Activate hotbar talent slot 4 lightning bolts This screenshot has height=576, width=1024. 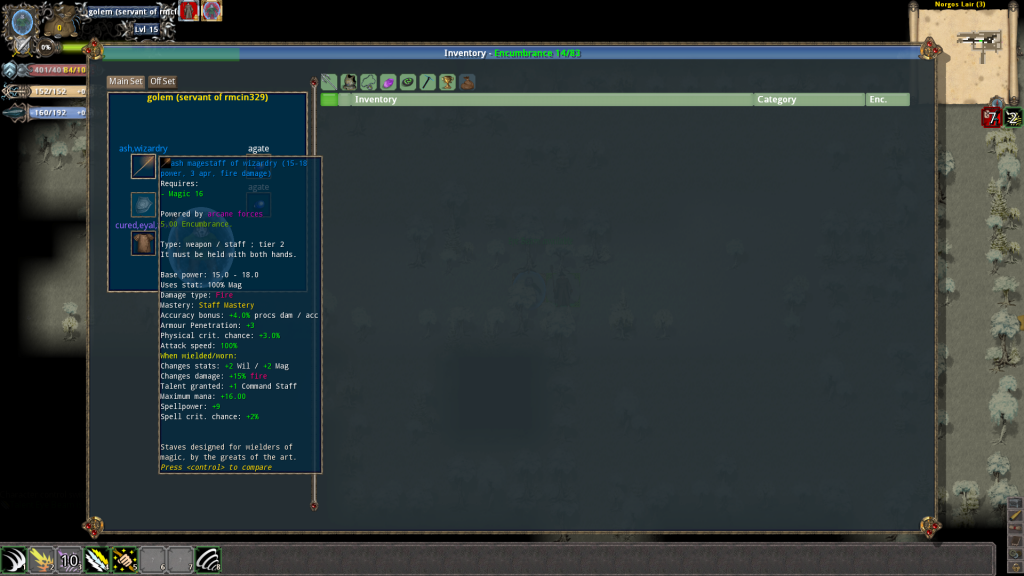pos(97,560)
